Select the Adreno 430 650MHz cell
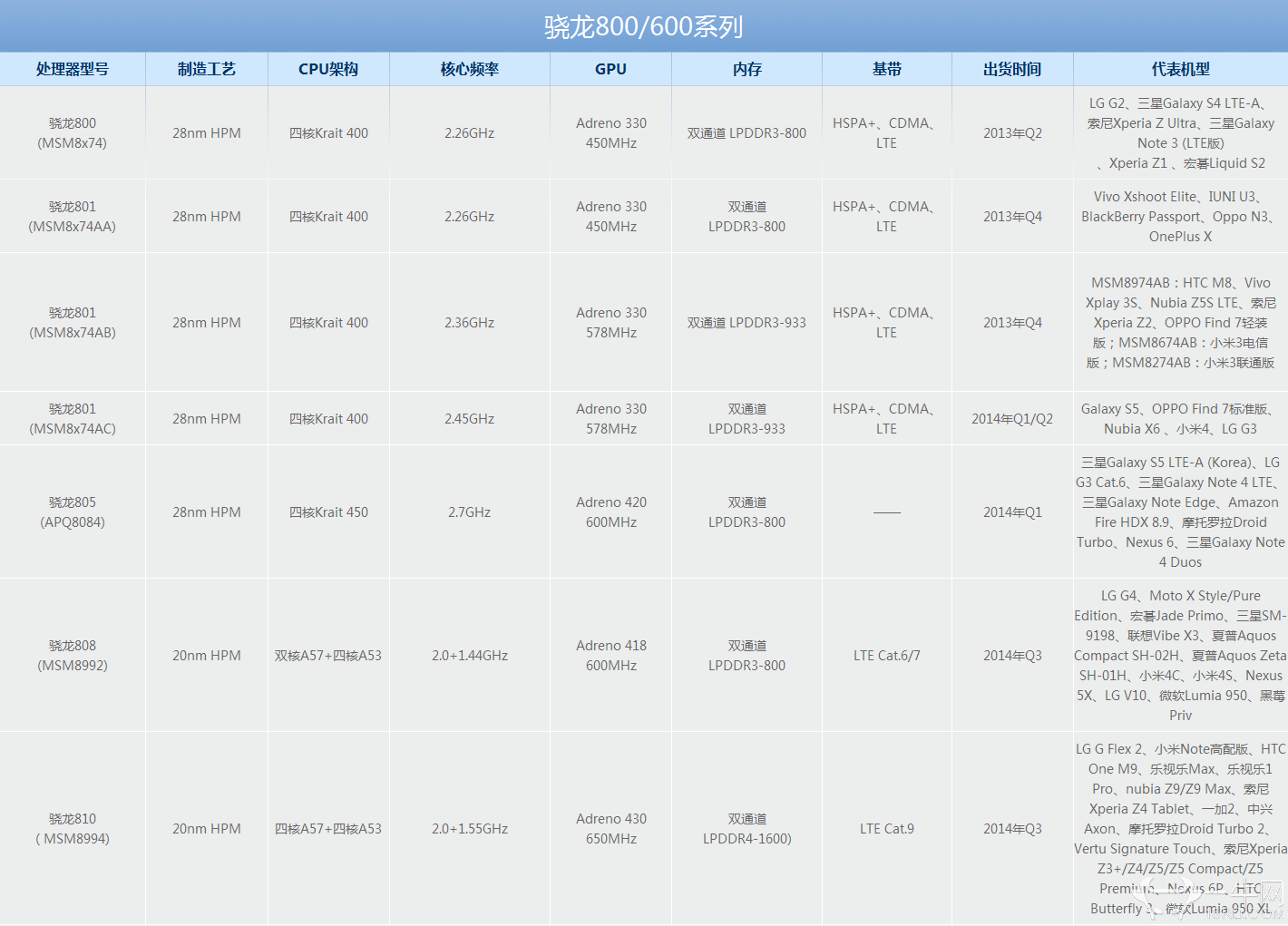This screenshot has height=926, width=1288. pos(611,829)
